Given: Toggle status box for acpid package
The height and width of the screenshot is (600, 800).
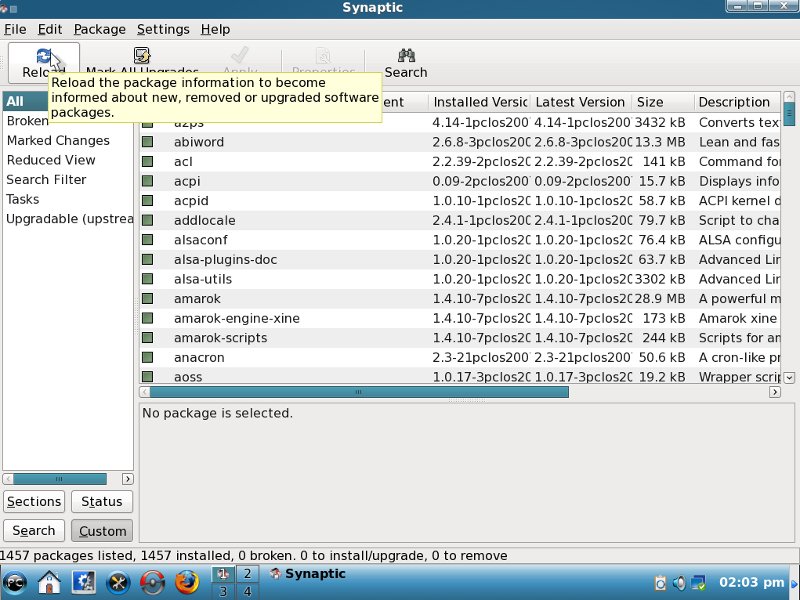Looking at the screenshot, I should click(148, 201).
